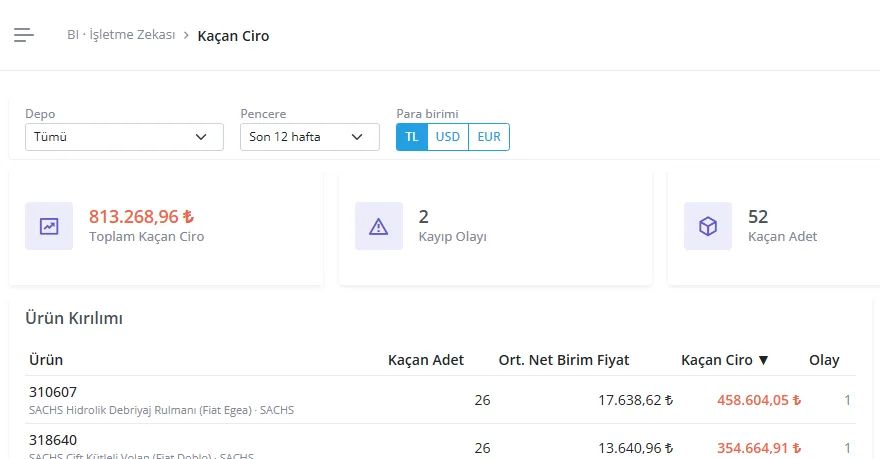
Task: Go to BI · İşletme Zekası breadcrumb
Action: [x=121, y=35]
